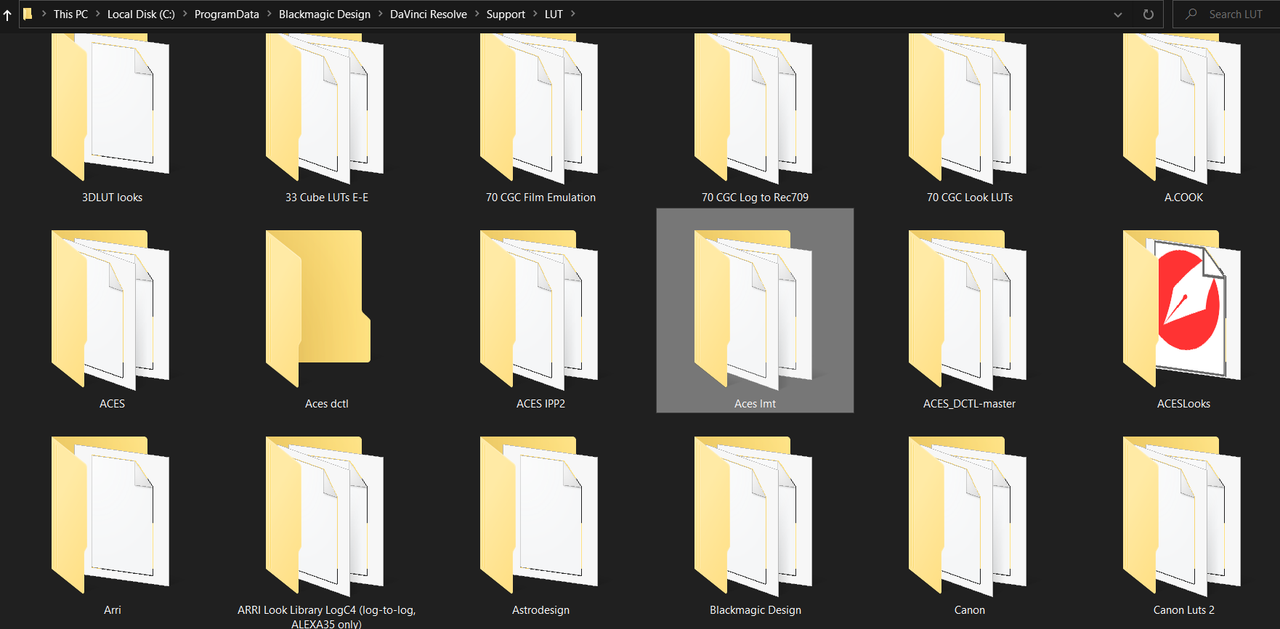Select the Arri folder icon
This screenshot has width=1280, height=629.
coord(111,515)
